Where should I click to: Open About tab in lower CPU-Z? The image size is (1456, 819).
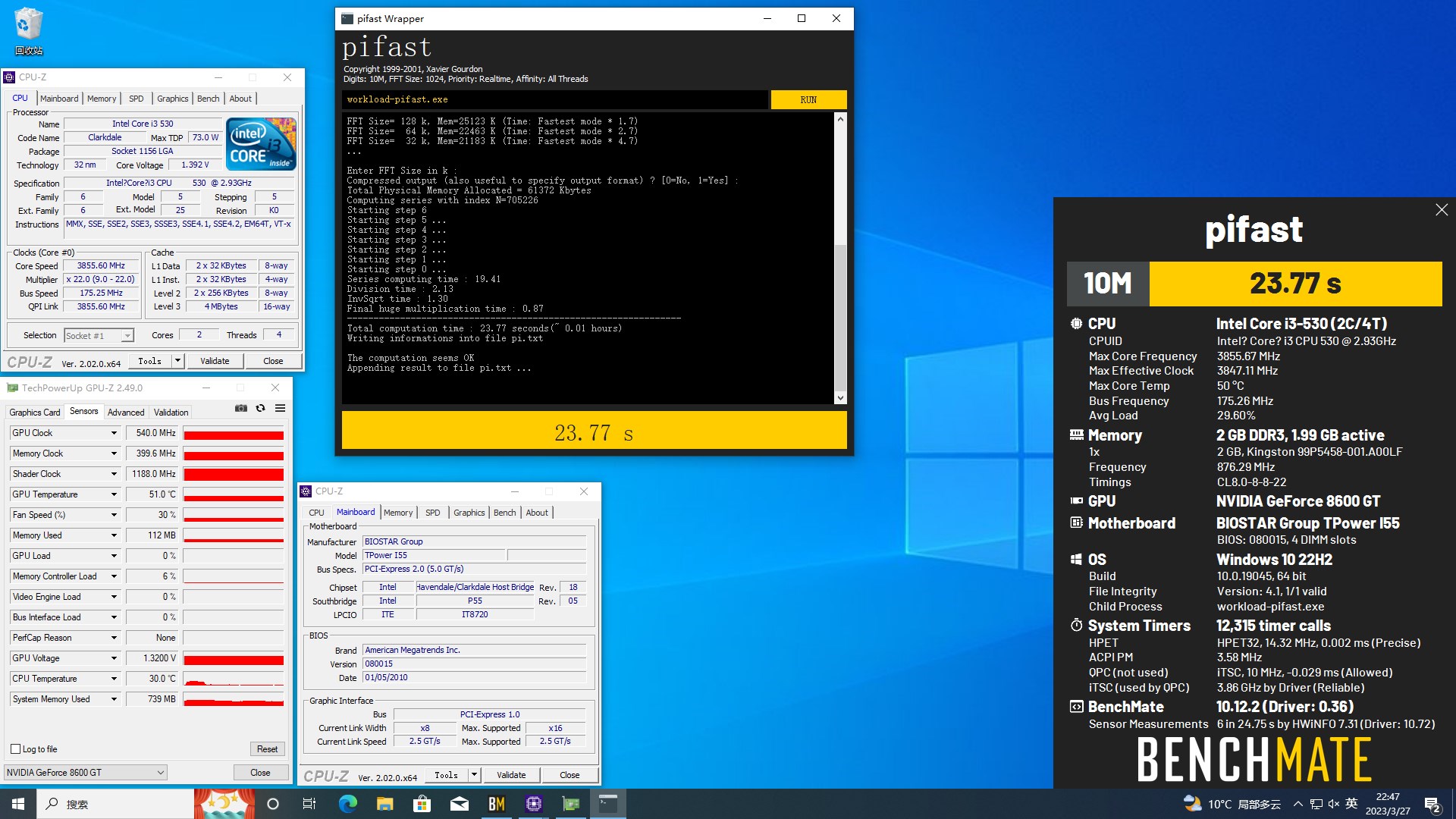[x=537, y=513]
